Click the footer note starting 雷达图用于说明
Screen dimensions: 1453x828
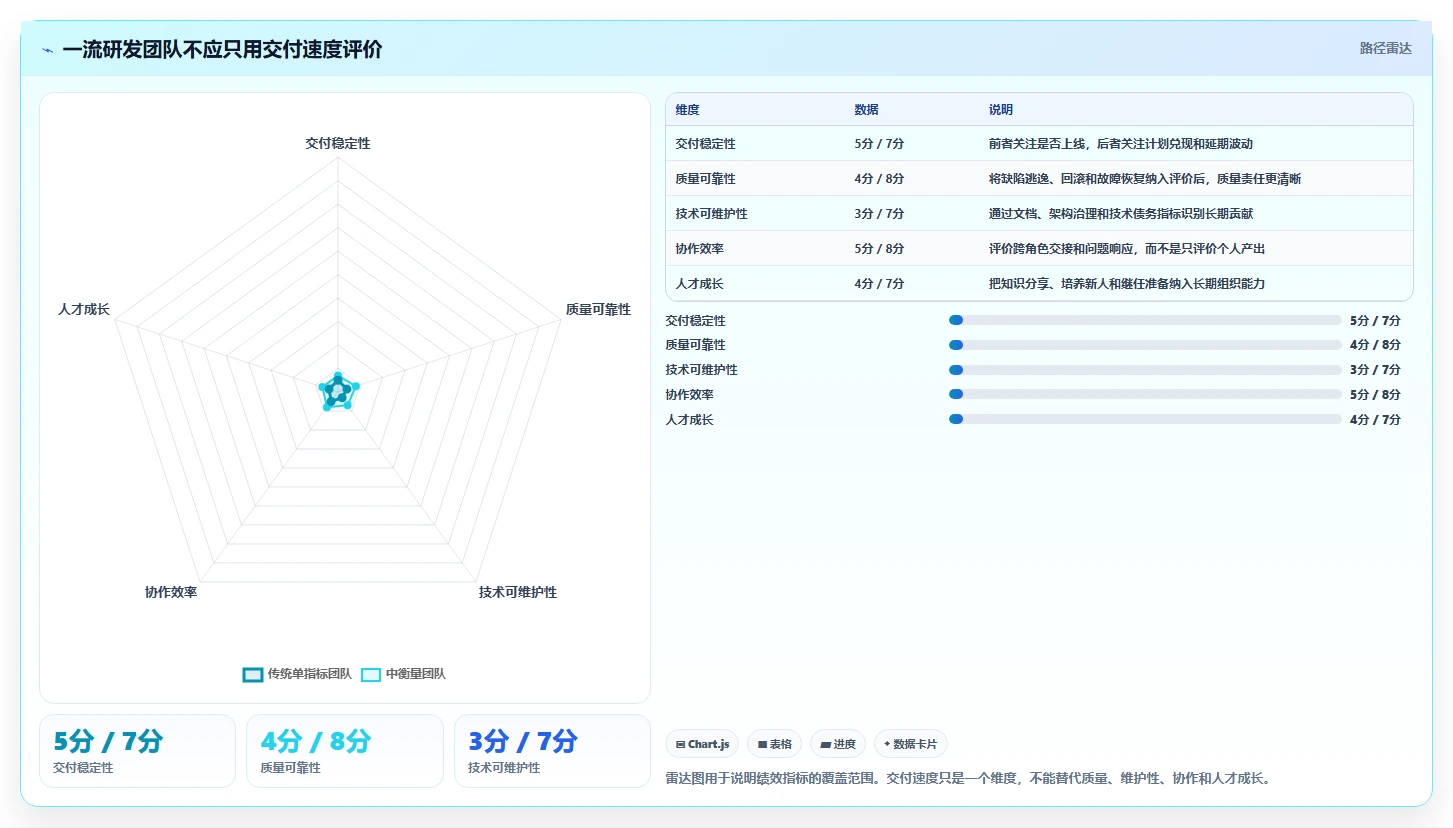tap(968, 778)
